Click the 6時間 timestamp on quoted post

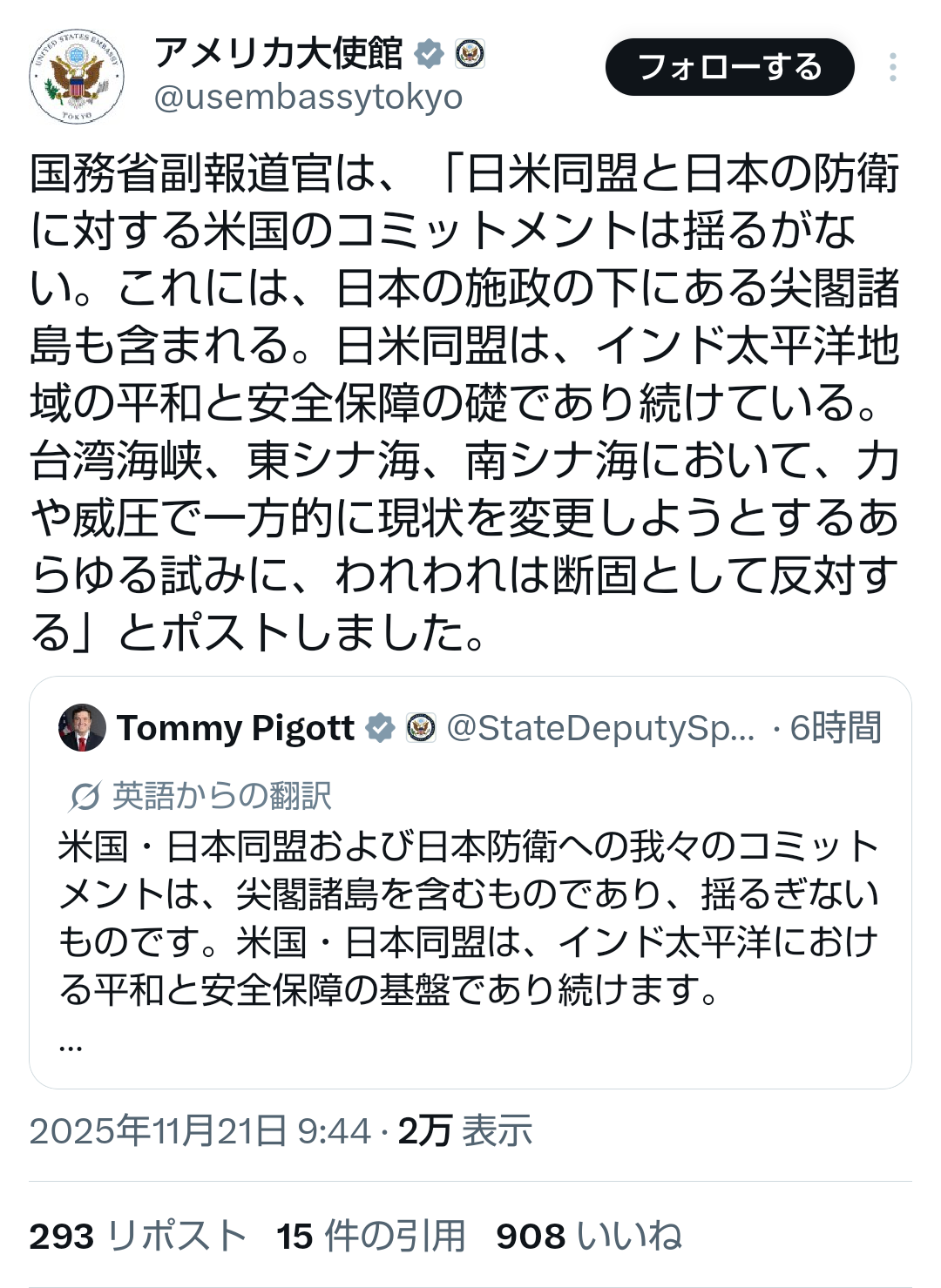point(836,728)
